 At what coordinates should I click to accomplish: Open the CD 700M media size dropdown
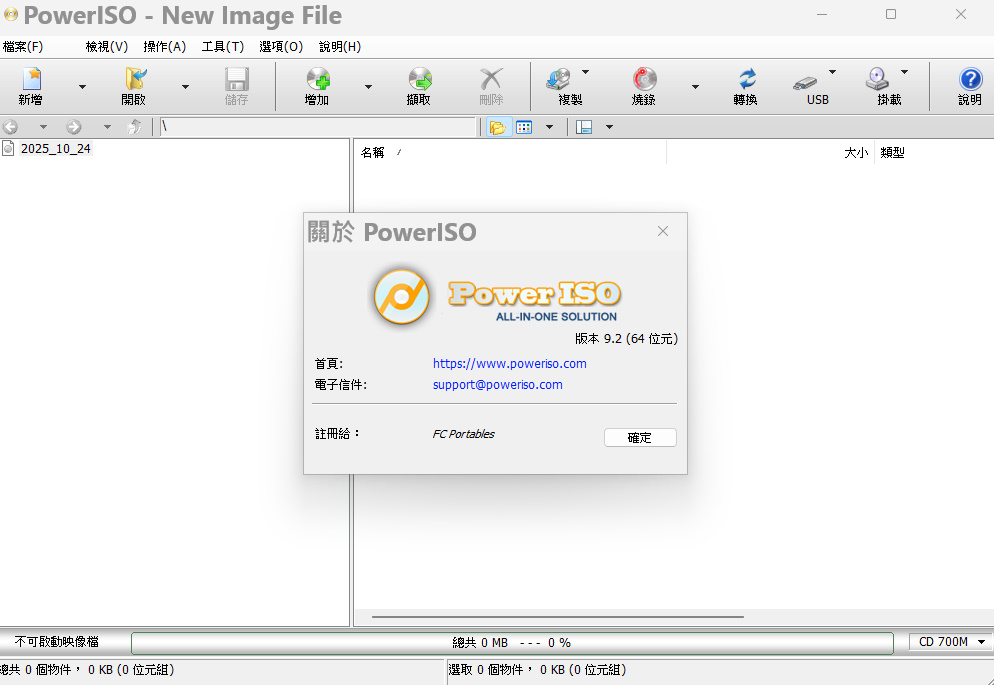[x=949, y=642]
